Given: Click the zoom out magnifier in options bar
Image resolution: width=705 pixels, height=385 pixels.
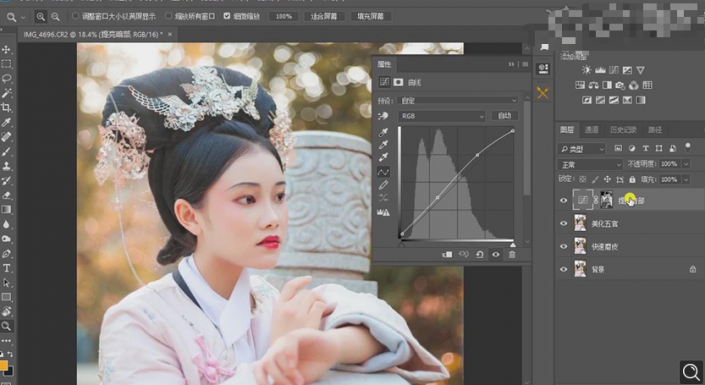Looking at the screenshot, I should click(x=55, y=17).
